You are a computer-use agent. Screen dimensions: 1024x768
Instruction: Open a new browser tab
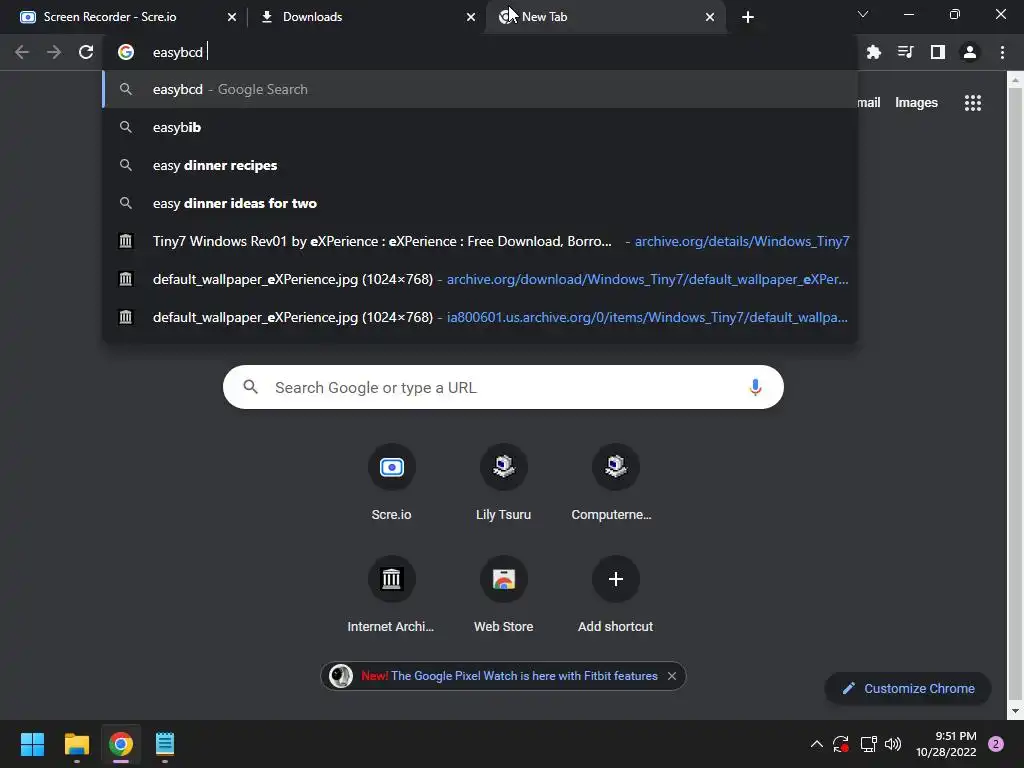(x=748, y=17)
